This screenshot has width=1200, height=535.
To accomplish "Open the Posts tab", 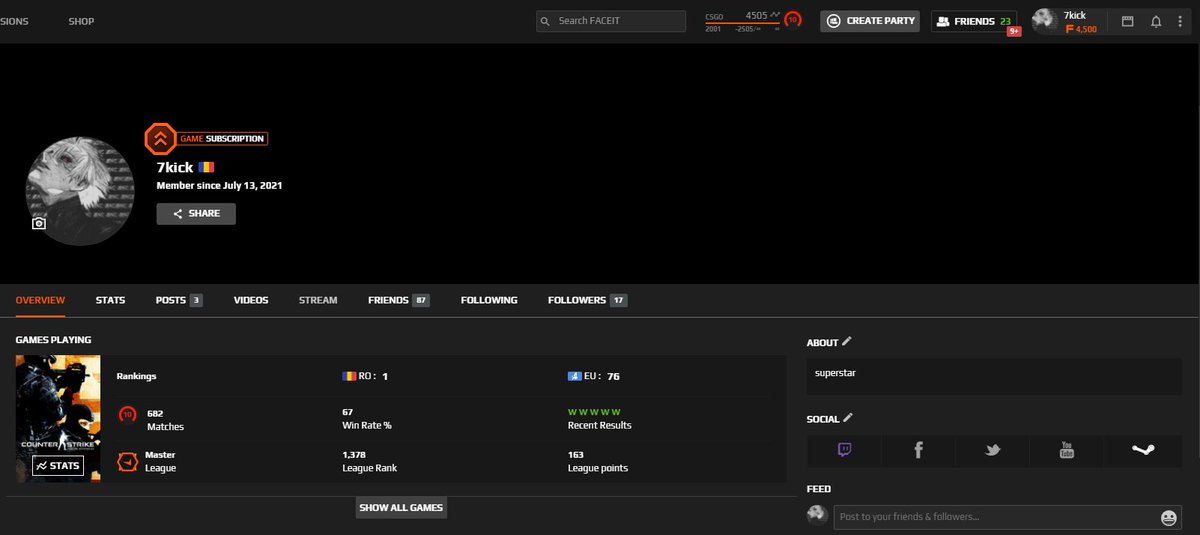I will [179, 300].
